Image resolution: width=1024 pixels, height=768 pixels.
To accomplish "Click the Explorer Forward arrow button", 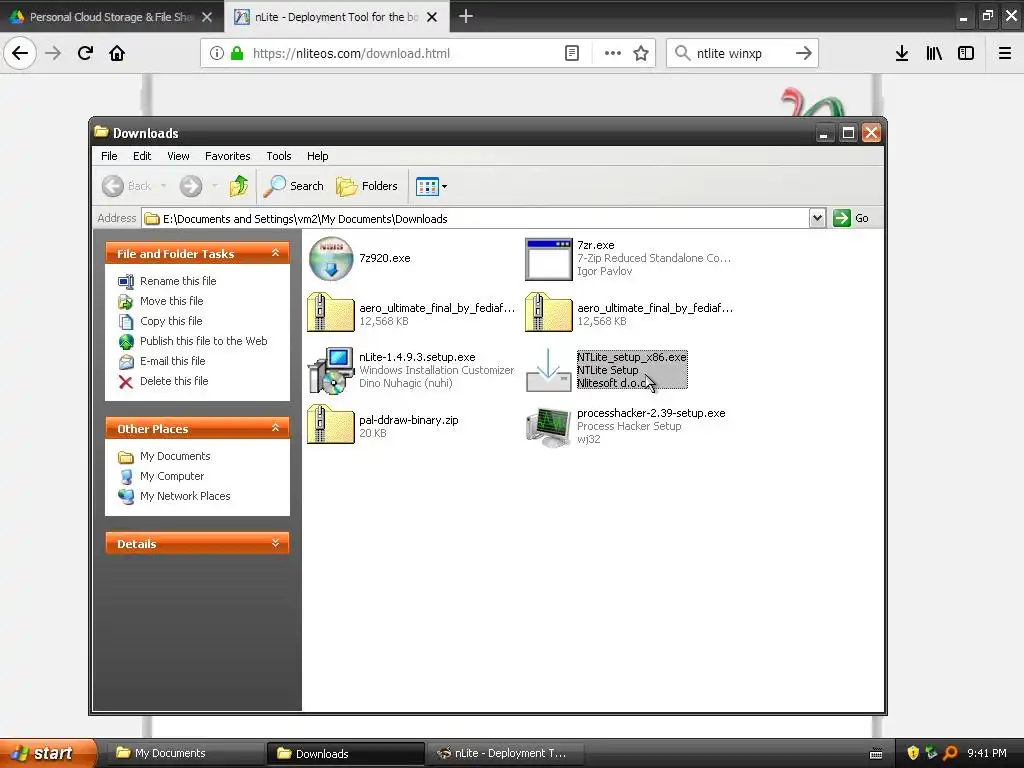I will (x=191, y=186).
